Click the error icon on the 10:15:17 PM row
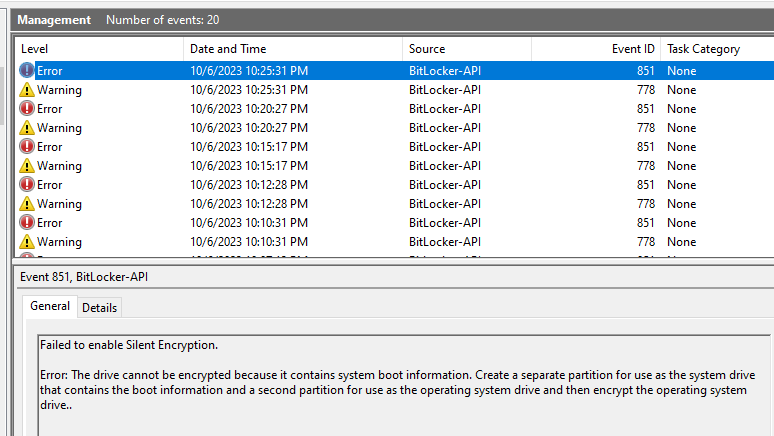 pos(27,147)
